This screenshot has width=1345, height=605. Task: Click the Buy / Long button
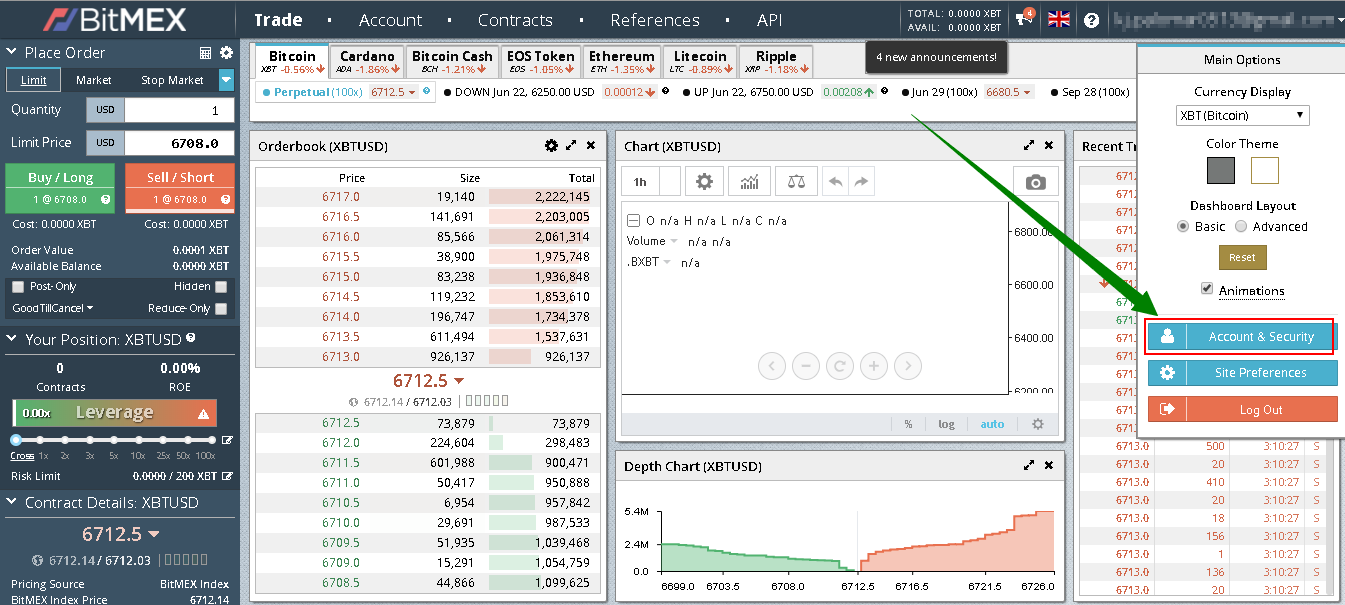(x=60, y=187)
